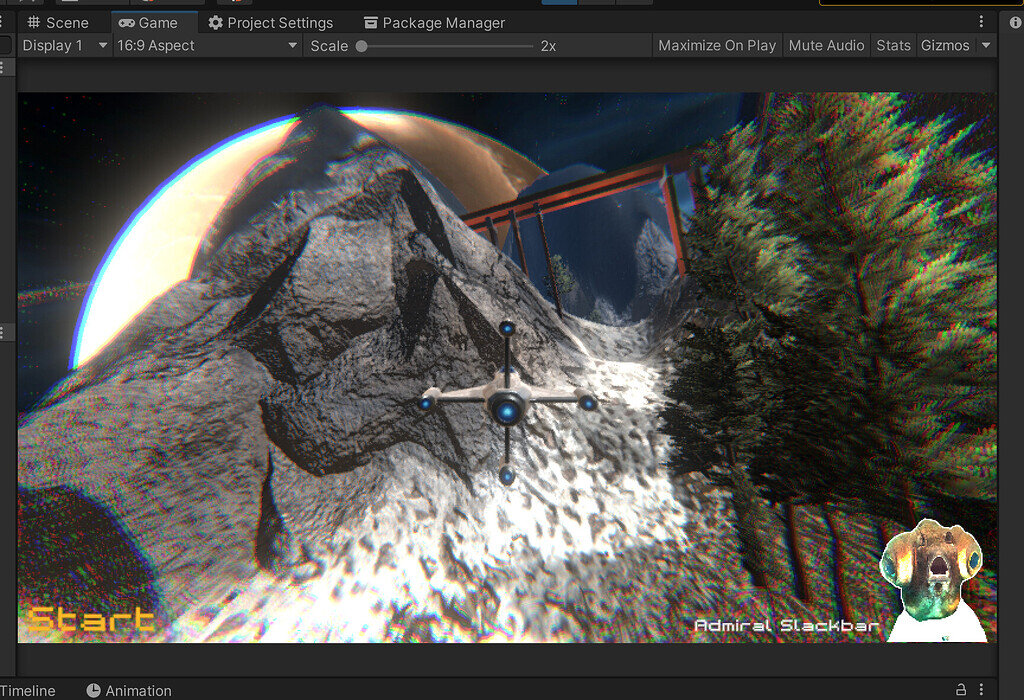
Task: Click the package box icon beside Package Manager
Action: pyautogui.click(x=369, y=22)
